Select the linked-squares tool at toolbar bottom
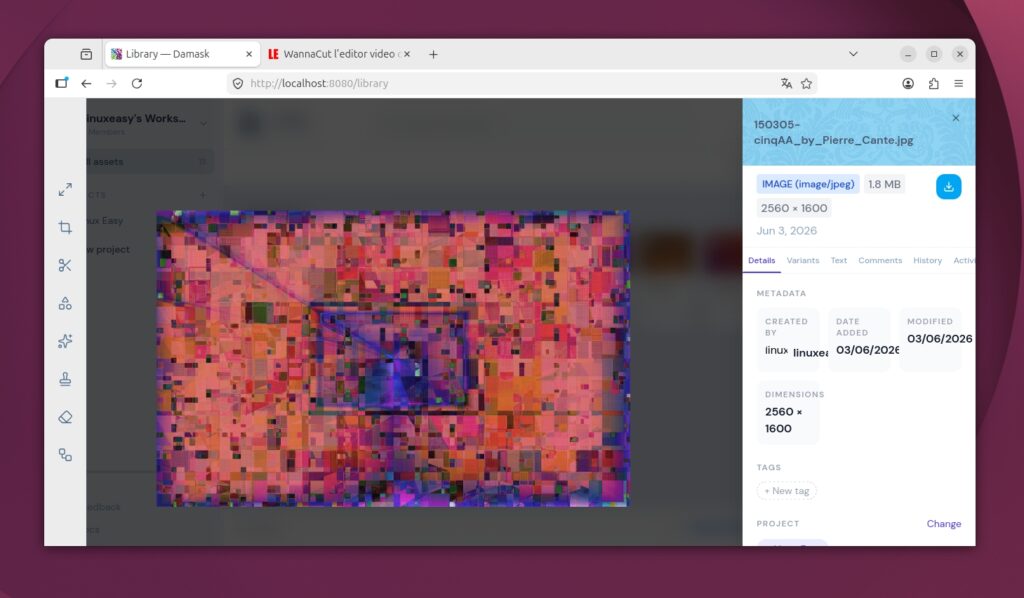The height and width of the screenshot is (598, 1024). tap(65, 455)
